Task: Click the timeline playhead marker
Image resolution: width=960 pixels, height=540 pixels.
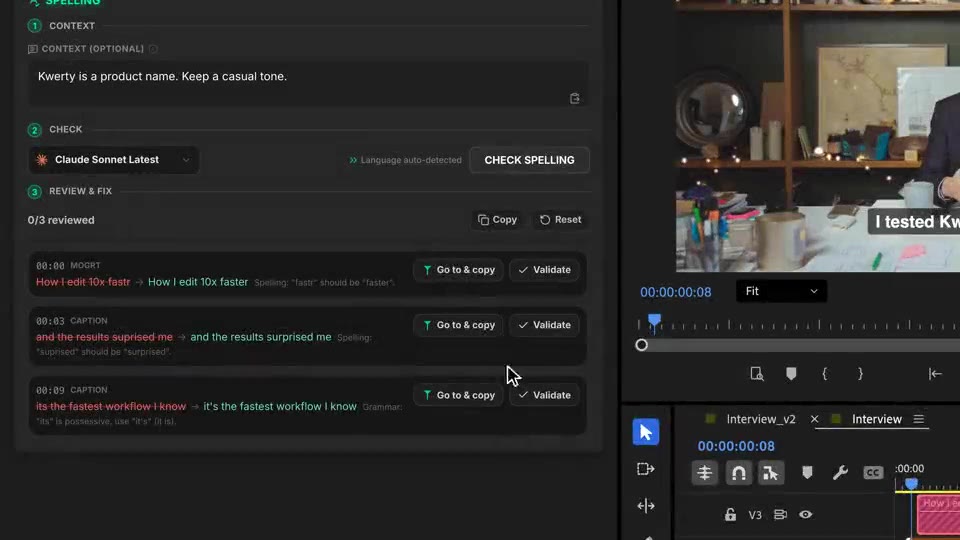Action: pyautogui.click(x=911, y=485)
